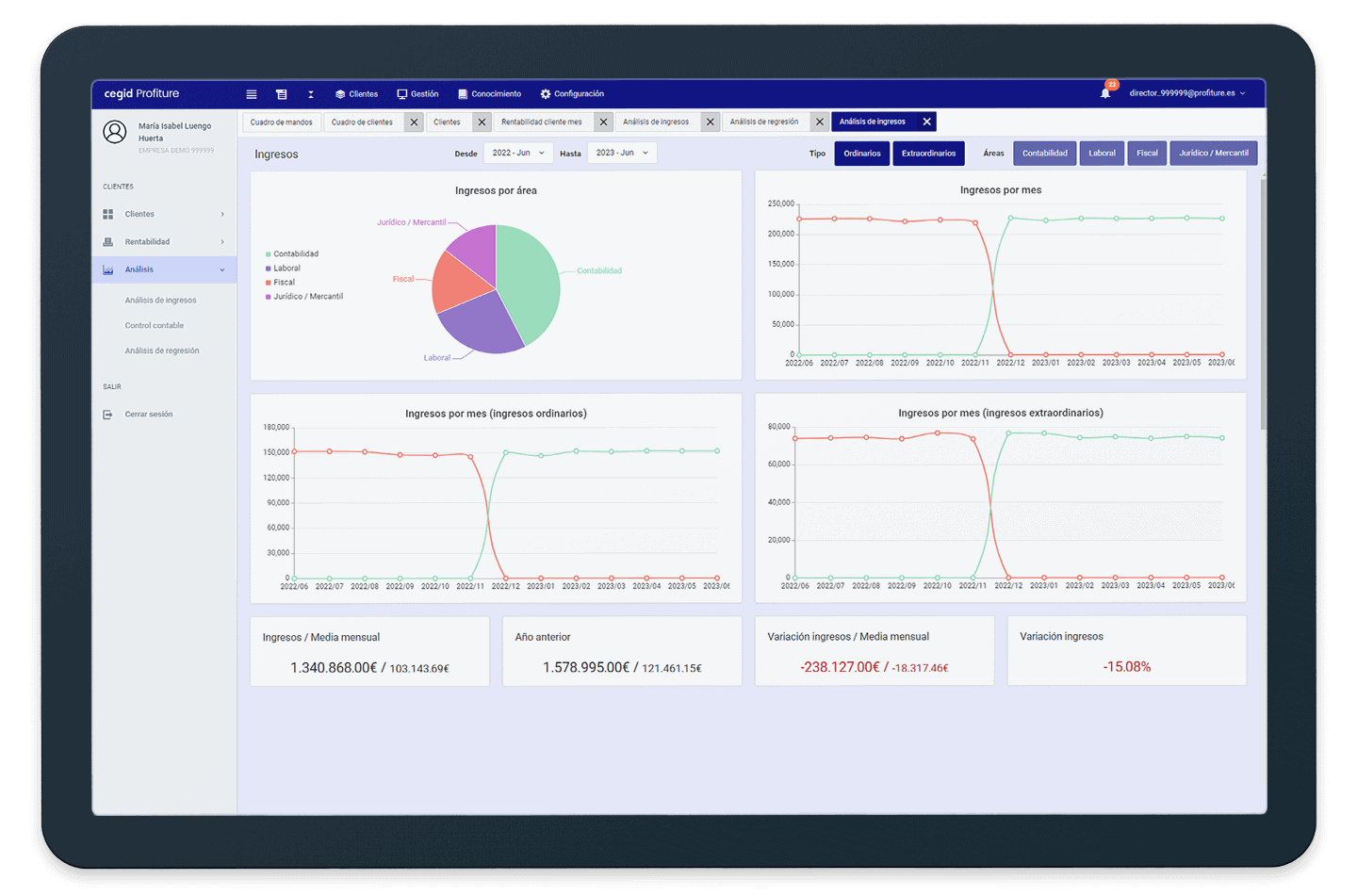This screenshot has width=1357, height=896.
Task: Click the Cerrar sesión logout icon
Action: click(x=107, y=415)
